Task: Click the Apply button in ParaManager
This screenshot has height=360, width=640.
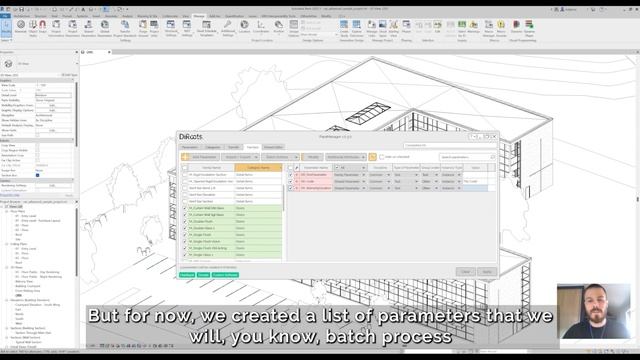Action: pyautogui.click(x=487, y=272)
